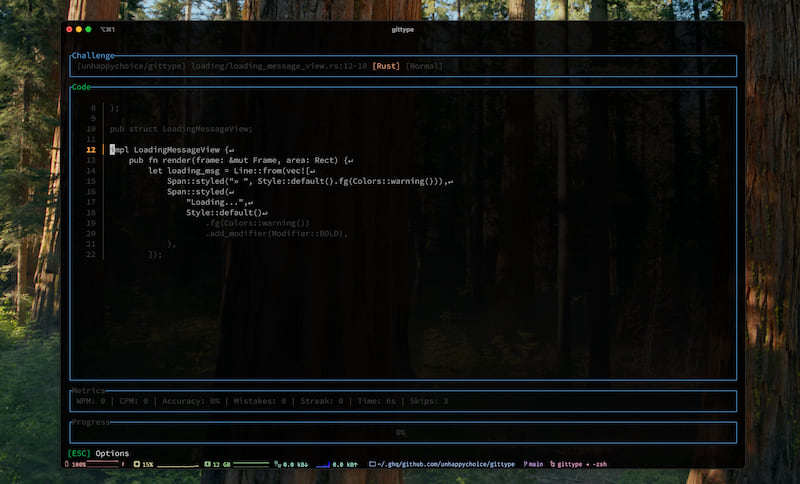Click the Challenge panel title
800x484 pixels.
(92, 55)
